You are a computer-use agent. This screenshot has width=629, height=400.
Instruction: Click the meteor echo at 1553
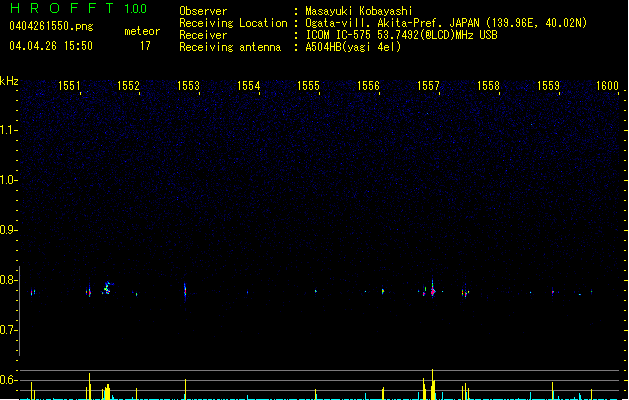185,291
